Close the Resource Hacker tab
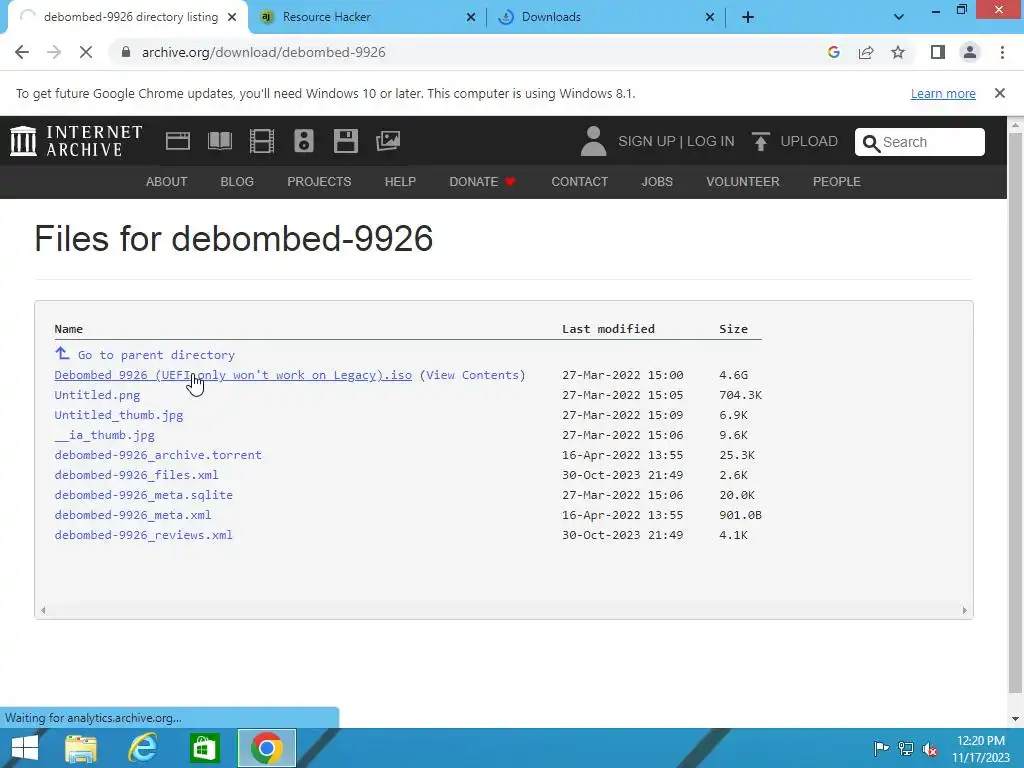This screenshot has height=768, width=1024. (x=470, y=18)
